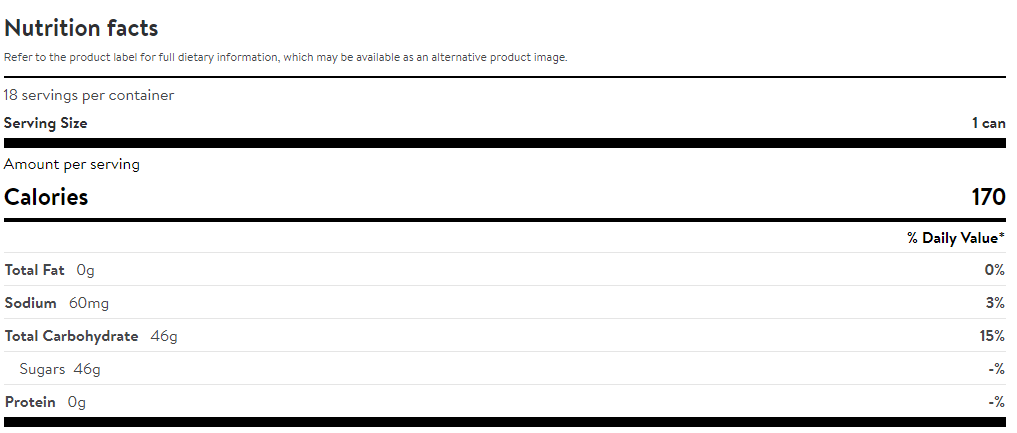Click the Amount per serving text
This screenshot has height=433, width=1017.
coord(72,165)
